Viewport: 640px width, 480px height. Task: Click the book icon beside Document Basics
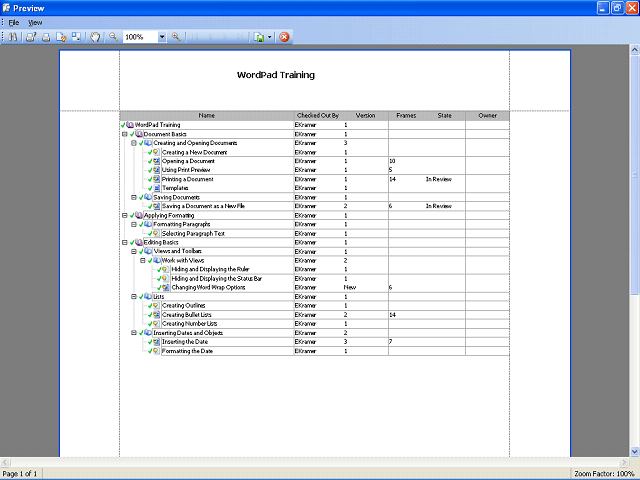click(139, 134)
